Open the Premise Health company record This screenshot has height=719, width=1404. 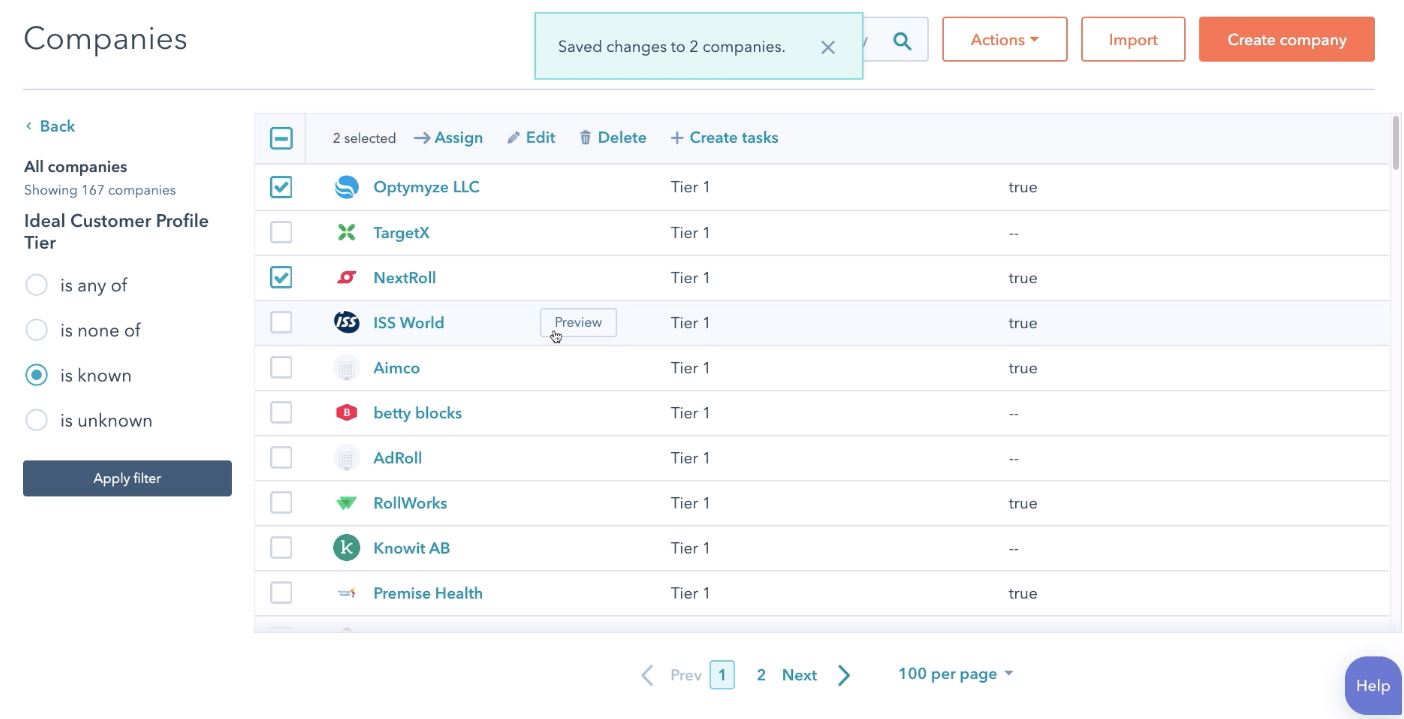click(x=428, y=593)
